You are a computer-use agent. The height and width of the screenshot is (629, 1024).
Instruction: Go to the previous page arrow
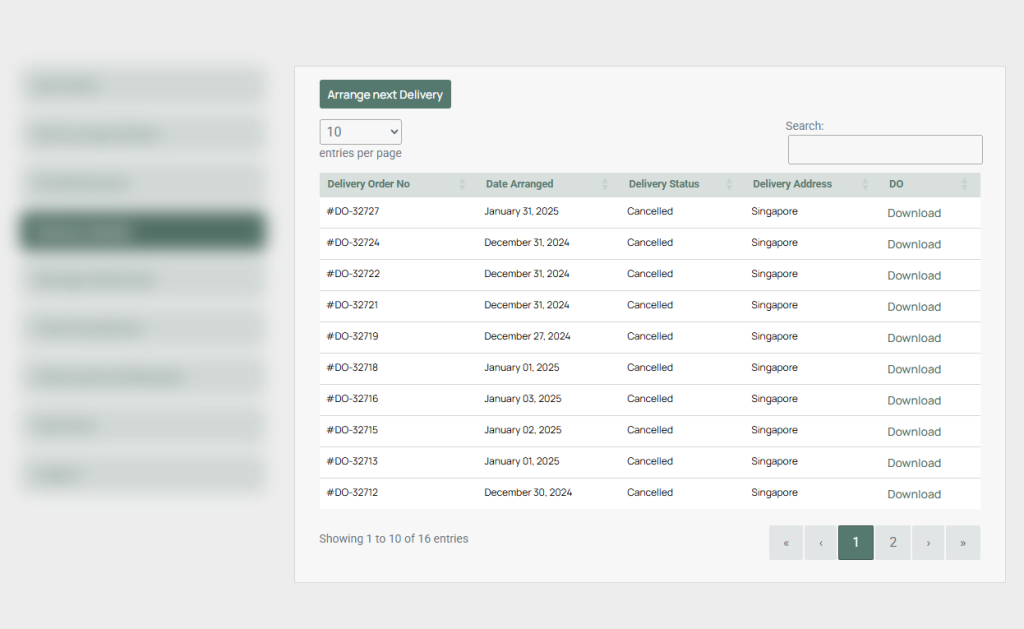(x=821, y=543)
